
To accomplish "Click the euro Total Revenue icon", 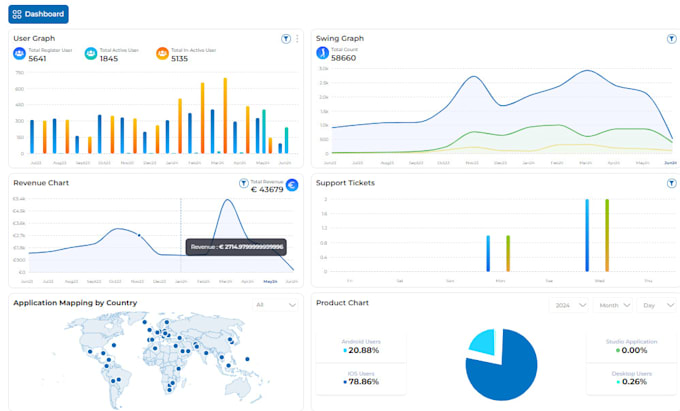I will tap(292, 185).
